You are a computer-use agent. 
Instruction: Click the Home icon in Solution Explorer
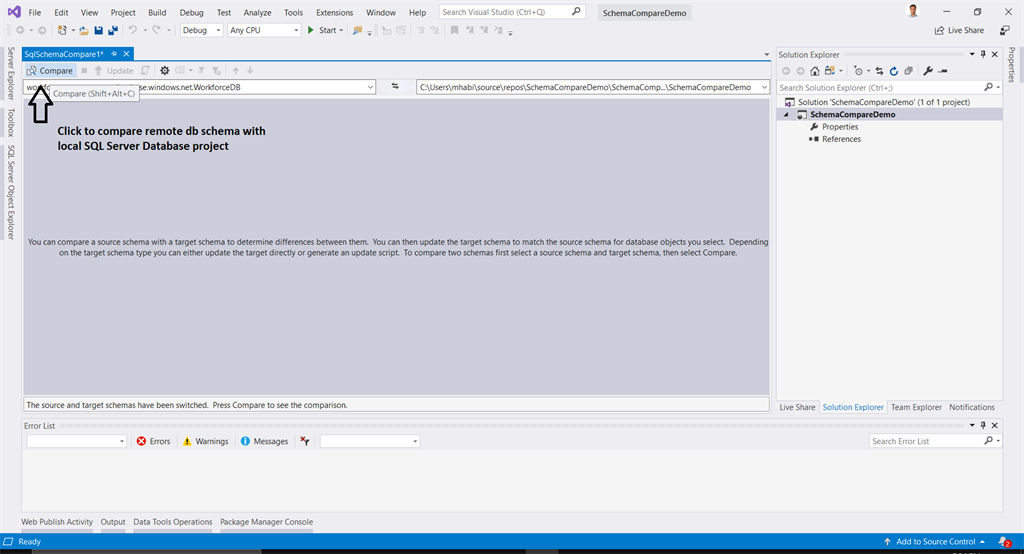pos(814,71)
